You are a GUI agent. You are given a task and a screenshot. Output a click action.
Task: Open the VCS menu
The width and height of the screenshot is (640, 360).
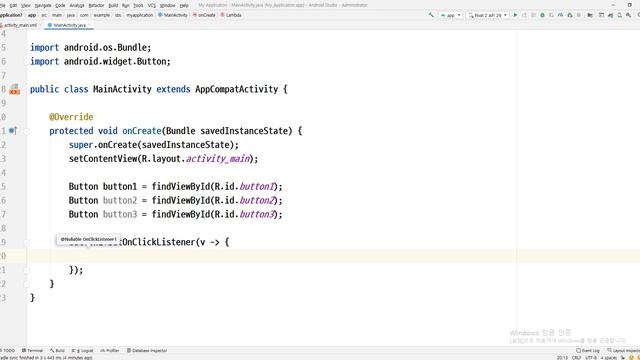coord(151,5)
